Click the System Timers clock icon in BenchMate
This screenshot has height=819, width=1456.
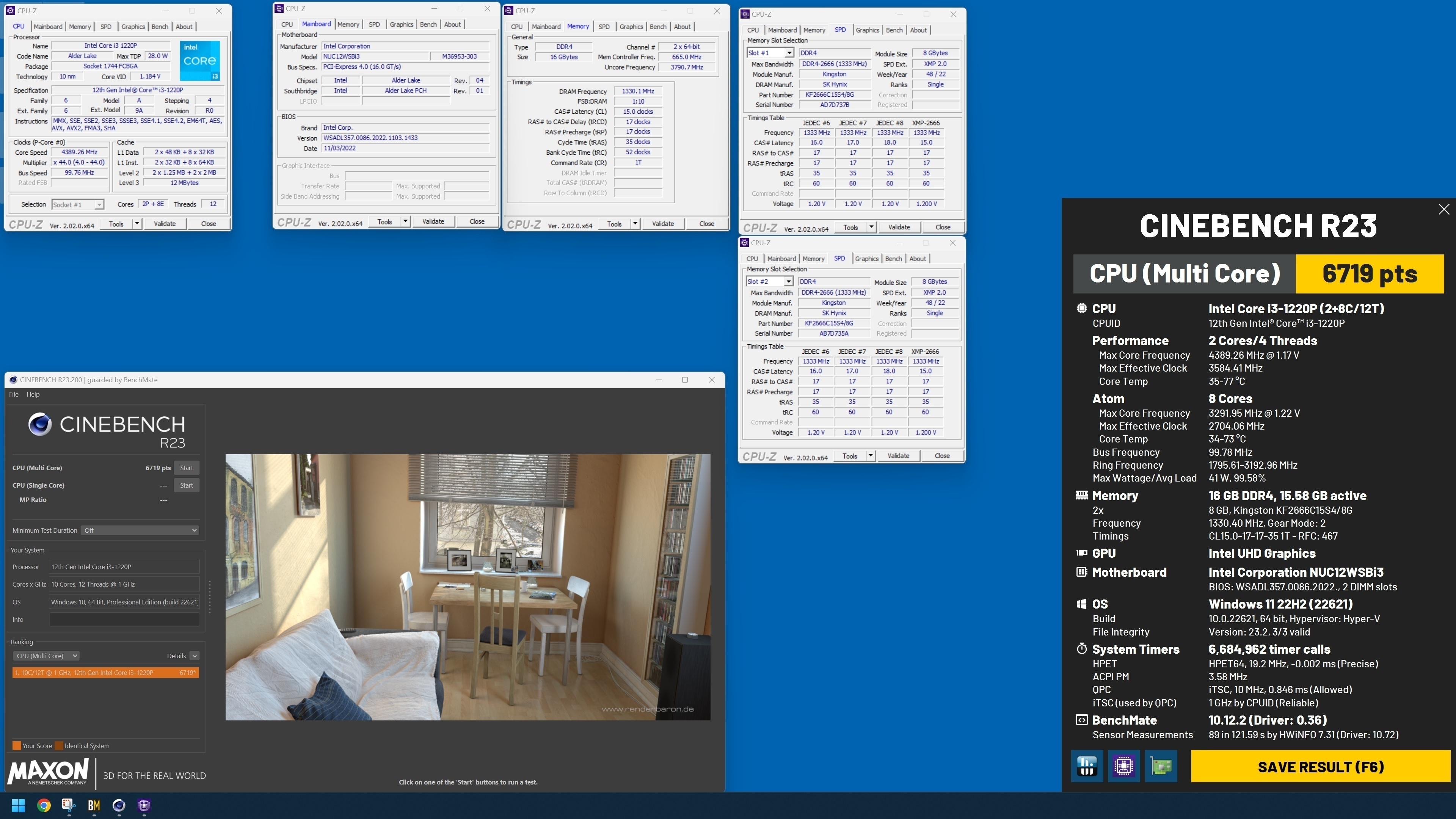click(1081, 649)
